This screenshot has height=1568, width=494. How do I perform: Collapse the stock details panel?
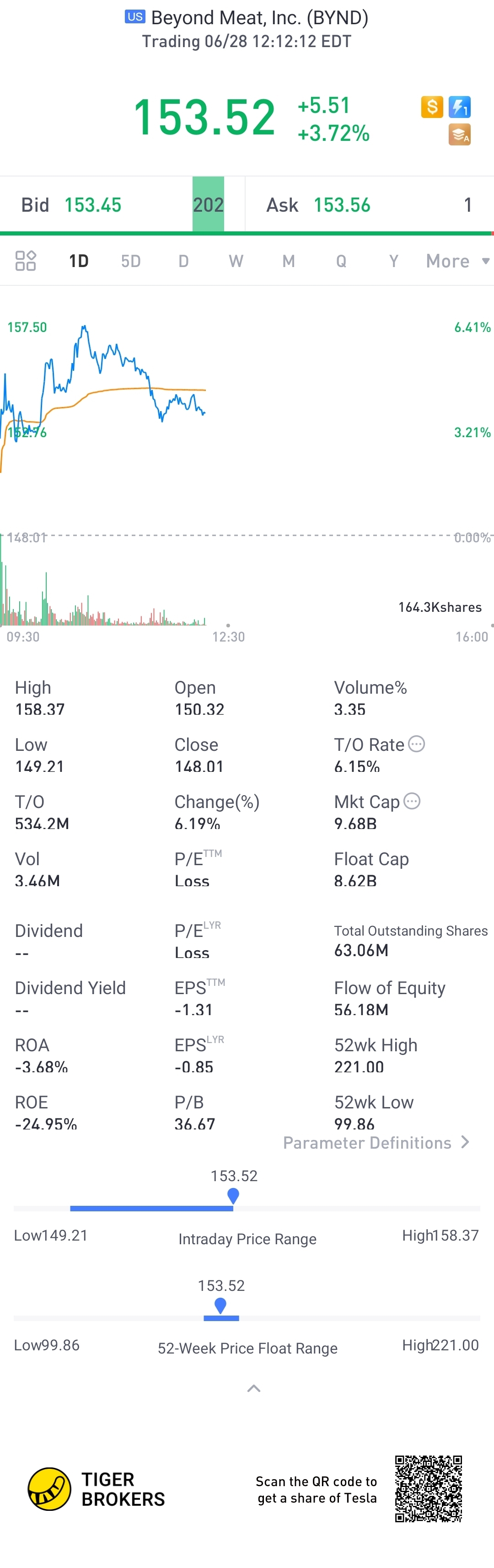click(254, 1388)
